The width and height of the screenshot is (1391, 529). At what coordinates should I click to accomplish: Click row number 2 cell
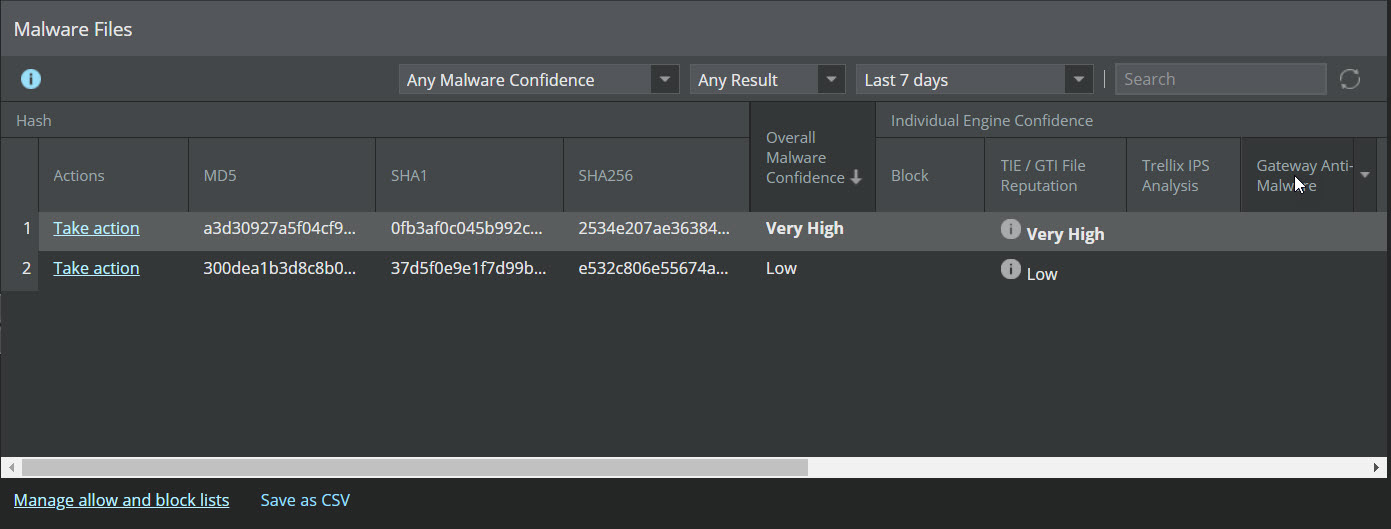tap(20, 269)
